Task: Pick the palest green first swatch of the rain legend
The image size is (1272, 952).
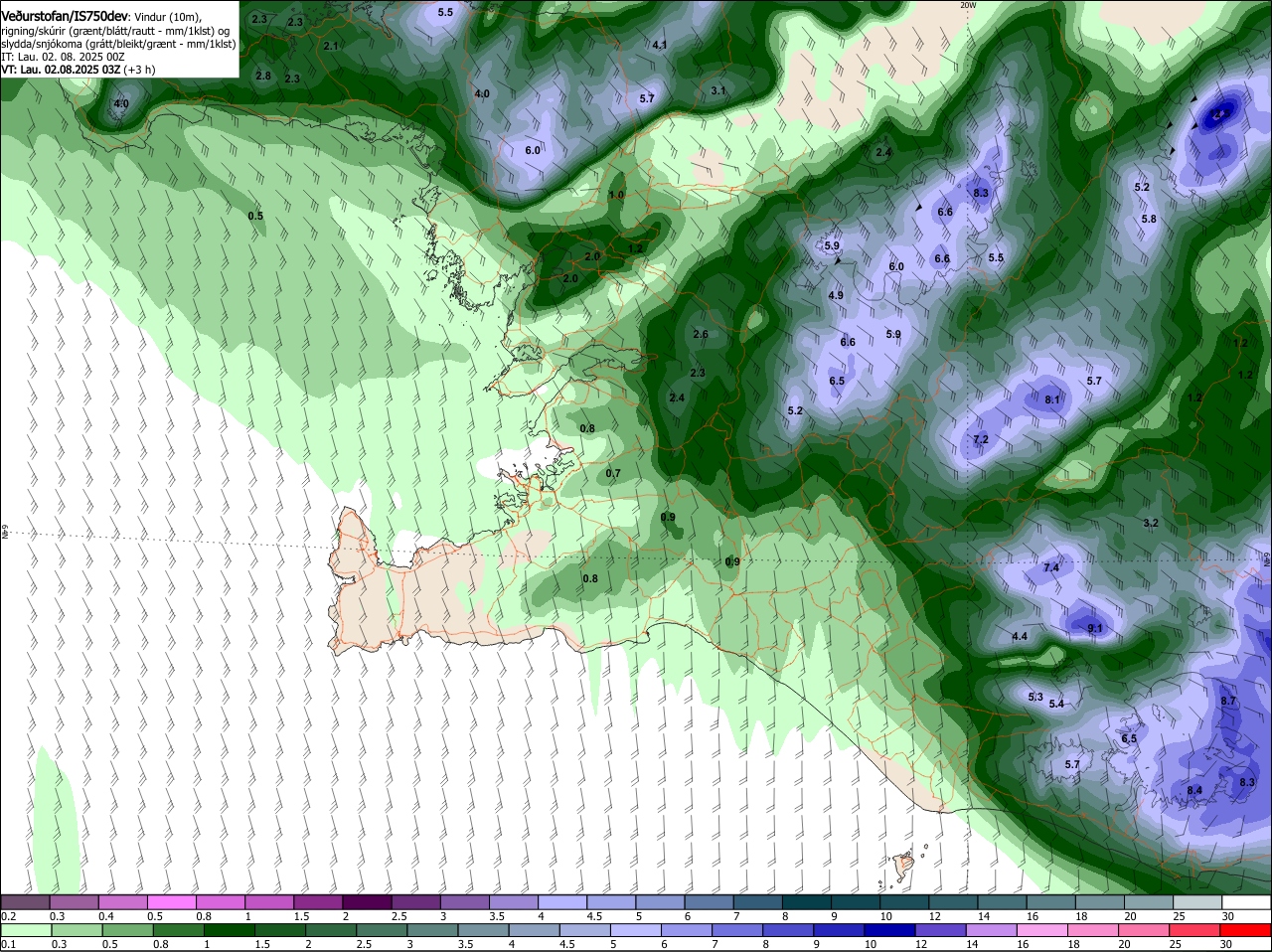Action: [x=26, y=930]
